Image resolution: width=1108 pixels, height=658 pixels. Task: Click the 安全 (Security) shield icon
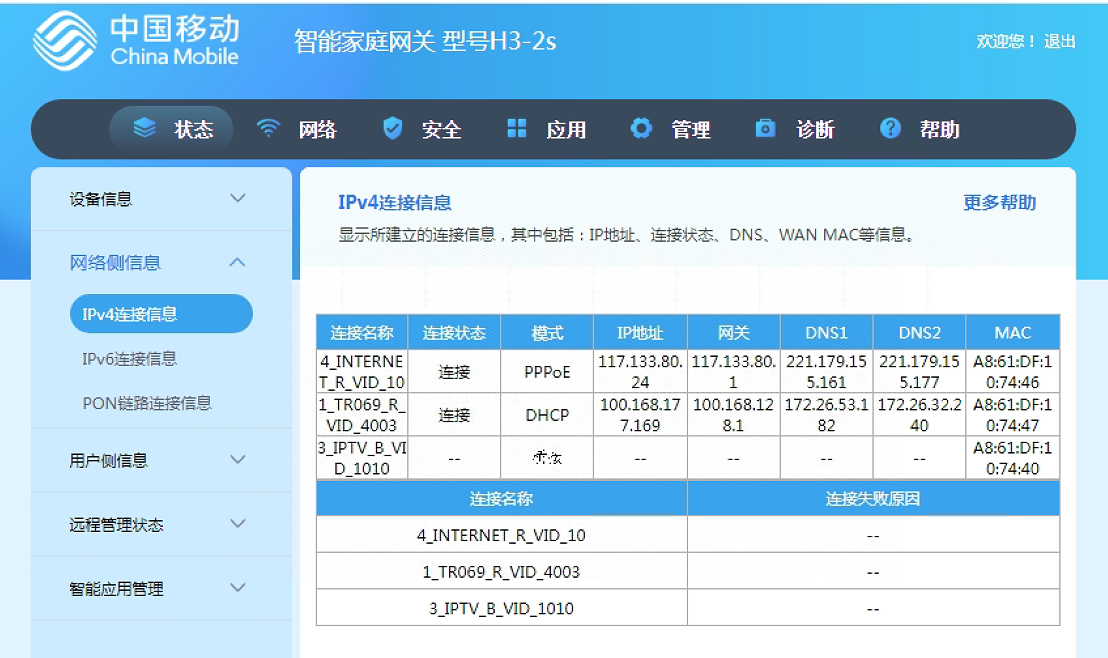pyautogui.click(x=392, y=128)
